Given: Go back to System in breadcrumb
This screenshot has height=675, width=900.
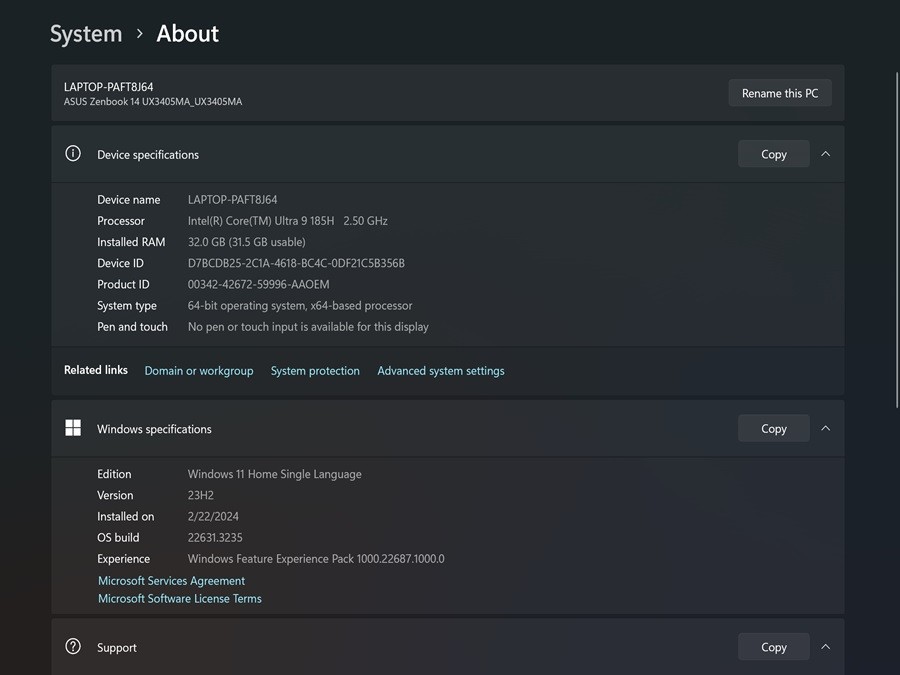Looking at the screenshot, I should 86,34.
